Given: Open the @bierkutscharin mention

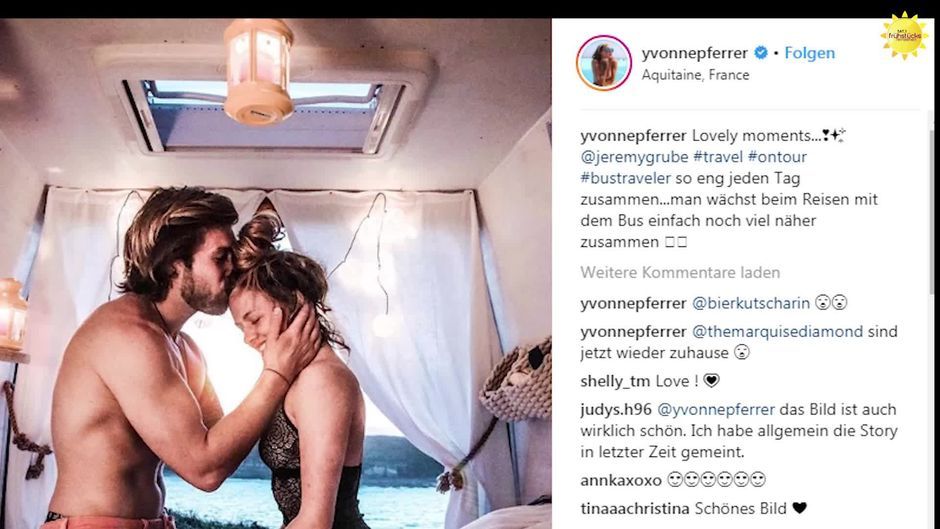Looking at the screenshot, I should coord(751,303).
